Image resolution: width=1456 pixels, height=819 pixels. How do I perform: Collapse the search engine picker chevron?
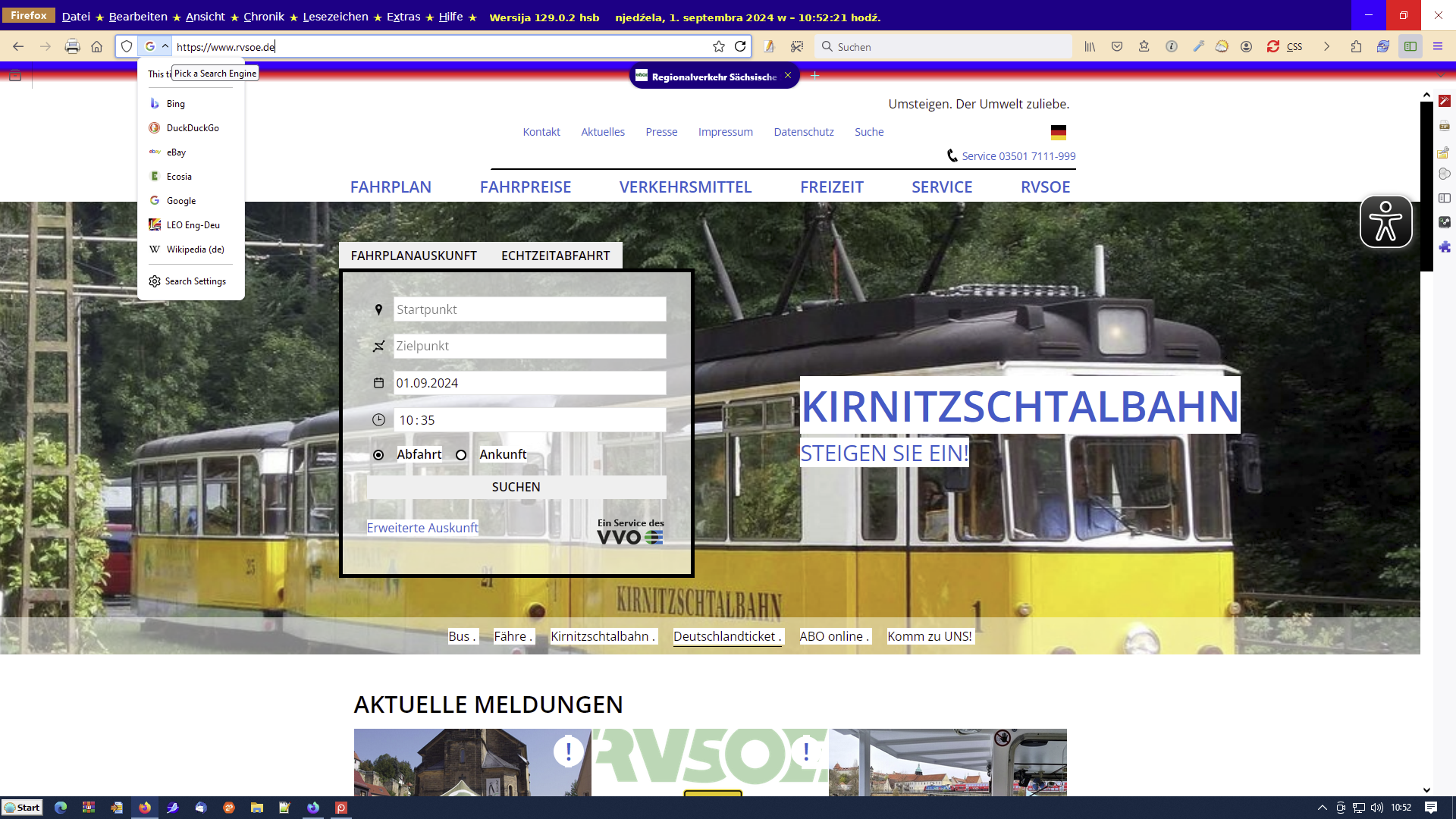(x=165, y=46)
